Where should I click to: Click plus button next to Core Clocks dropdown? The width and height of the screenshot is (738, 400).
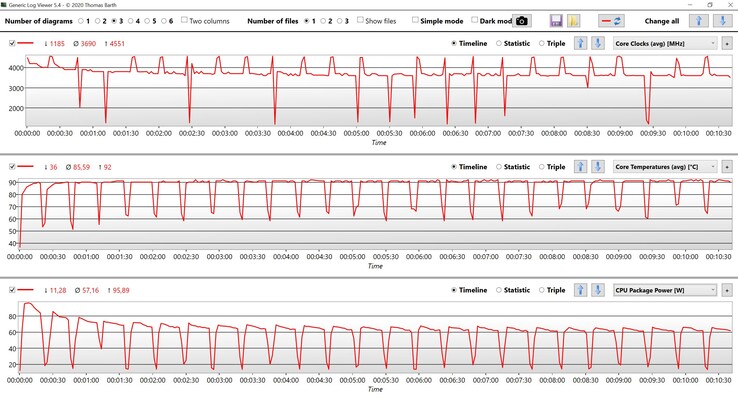(x=727, y=43)
